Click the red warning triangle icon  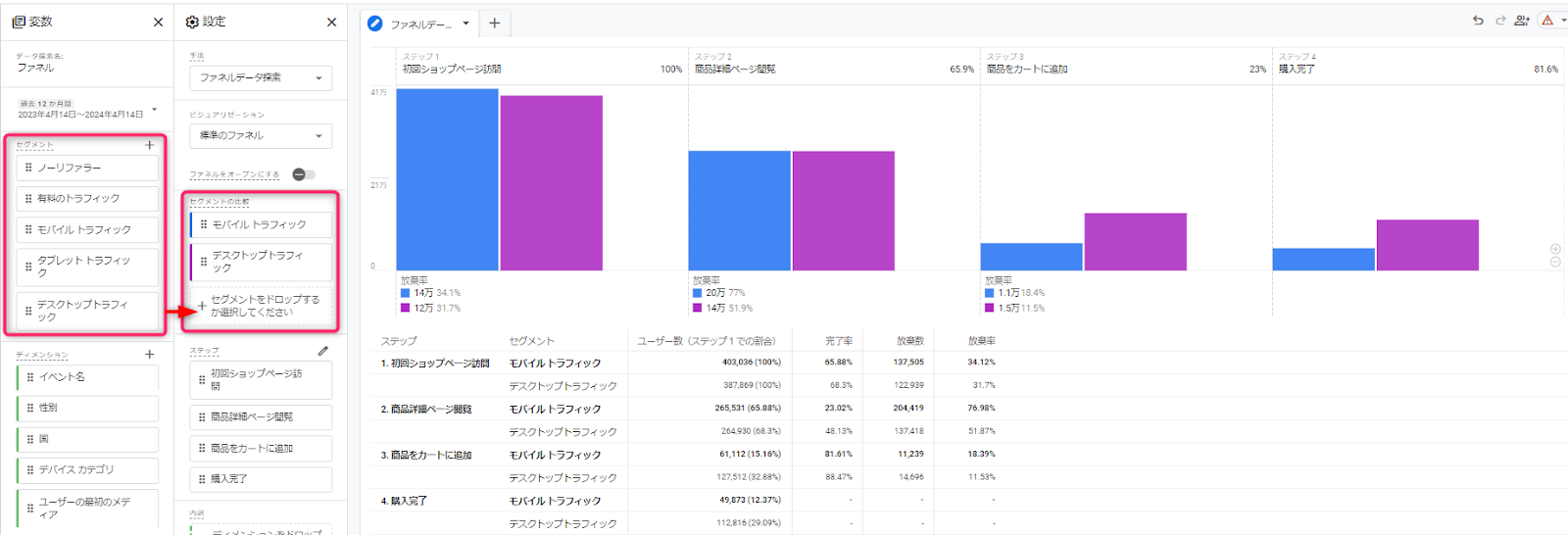(1547, 21)
